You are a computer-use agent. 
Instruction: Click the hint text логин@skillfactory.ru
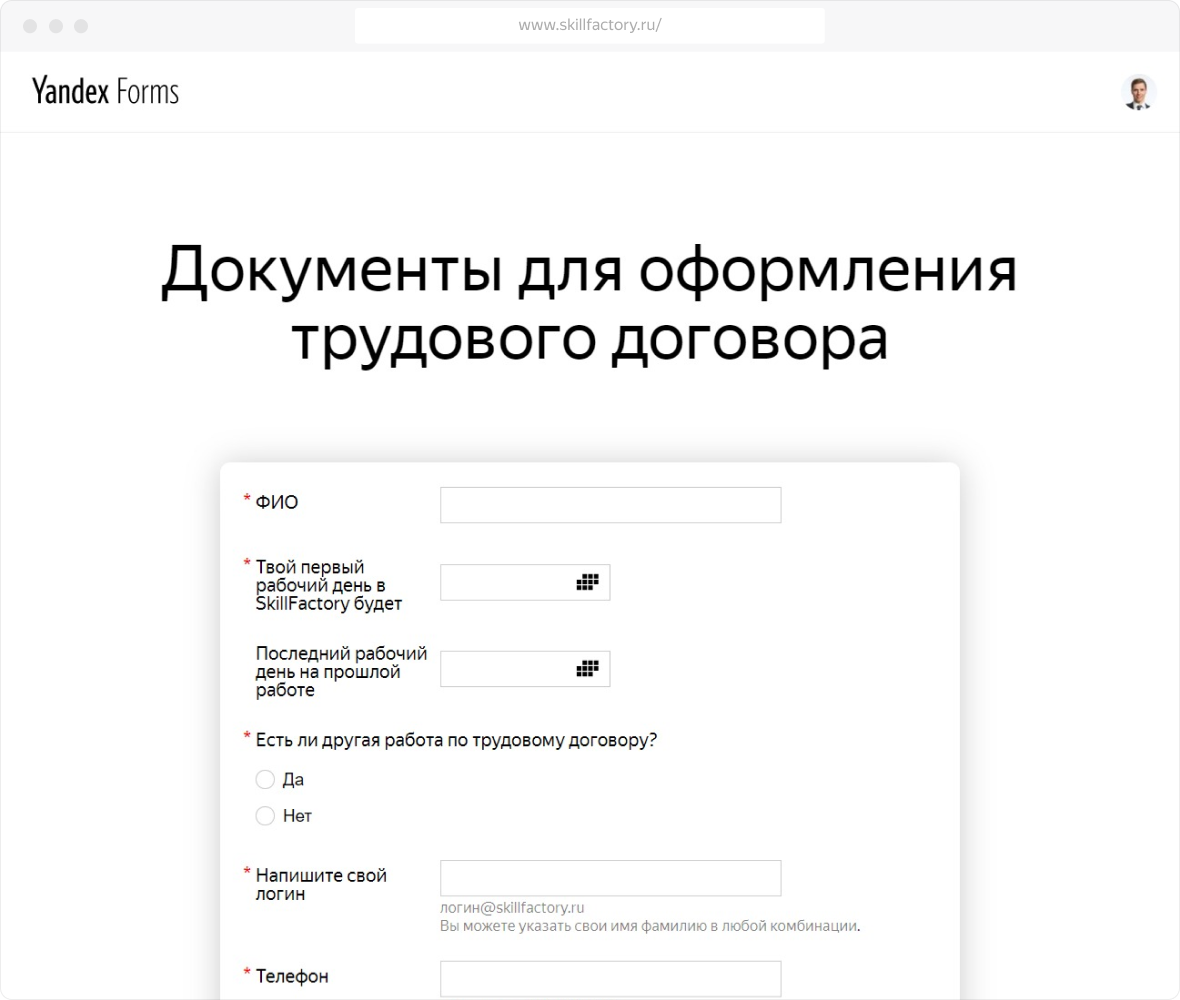pyautogui.click(x=514, y=905)
